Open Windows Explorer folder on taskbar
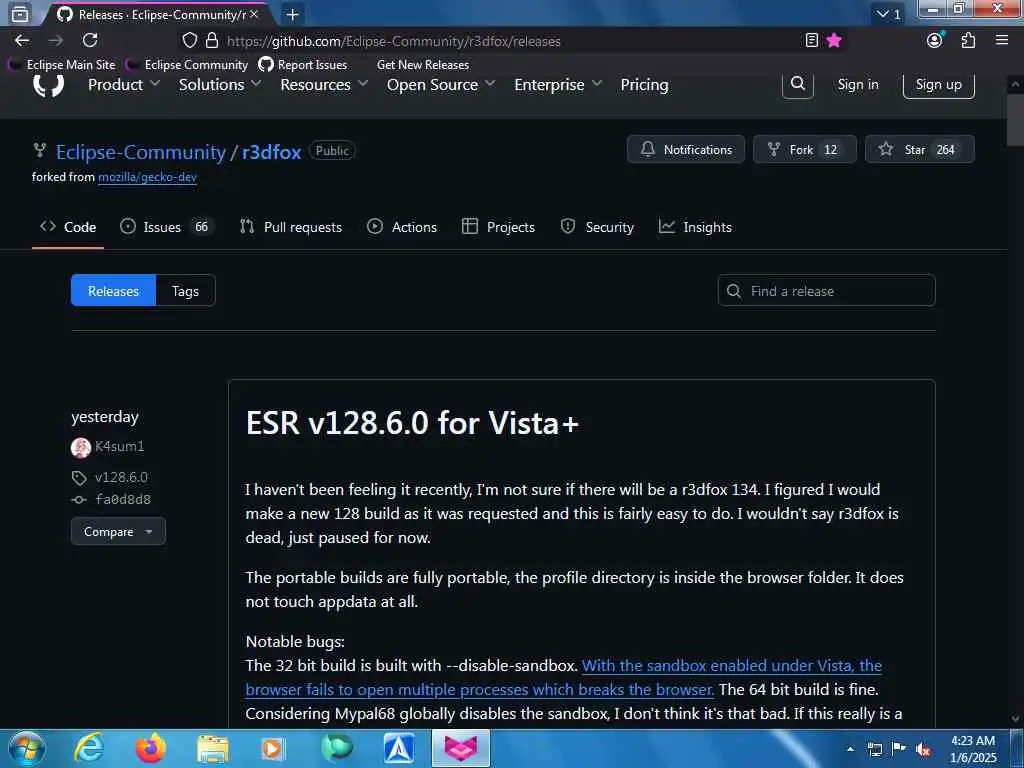The width and height of the screenshot is (1024, 768). coord(213,748)
